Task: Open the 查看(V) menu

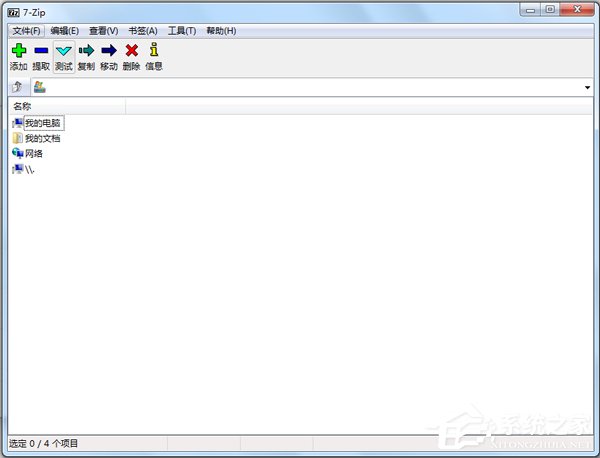Action: (x=103, y=31)
